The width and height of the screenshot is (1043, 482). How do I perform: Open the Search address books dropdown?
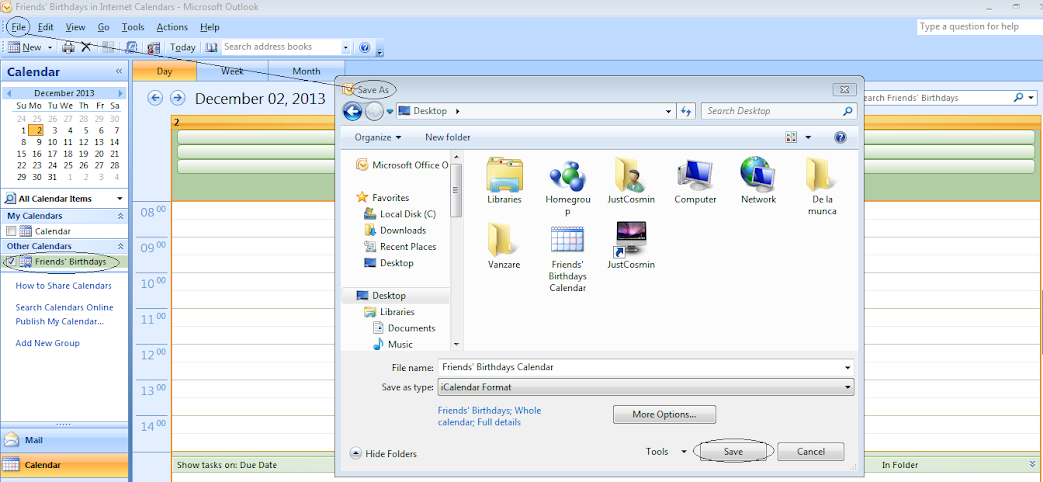click(x=345, y=47)
